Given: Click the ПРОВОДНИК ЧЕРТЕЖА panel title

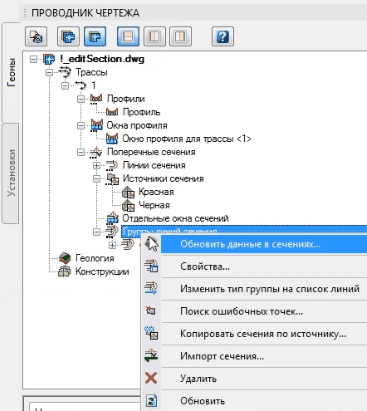Looking at the screenshot, I should (x=85, y=13).
